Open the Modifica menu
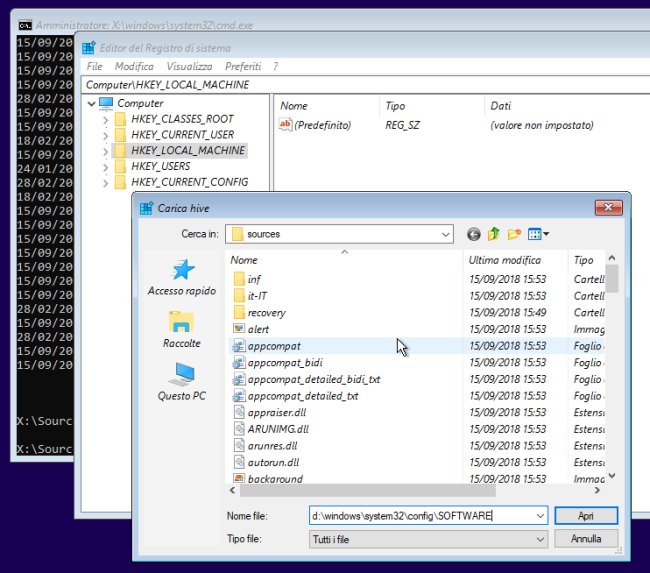 pyautogui.click(x=134, y=66)
